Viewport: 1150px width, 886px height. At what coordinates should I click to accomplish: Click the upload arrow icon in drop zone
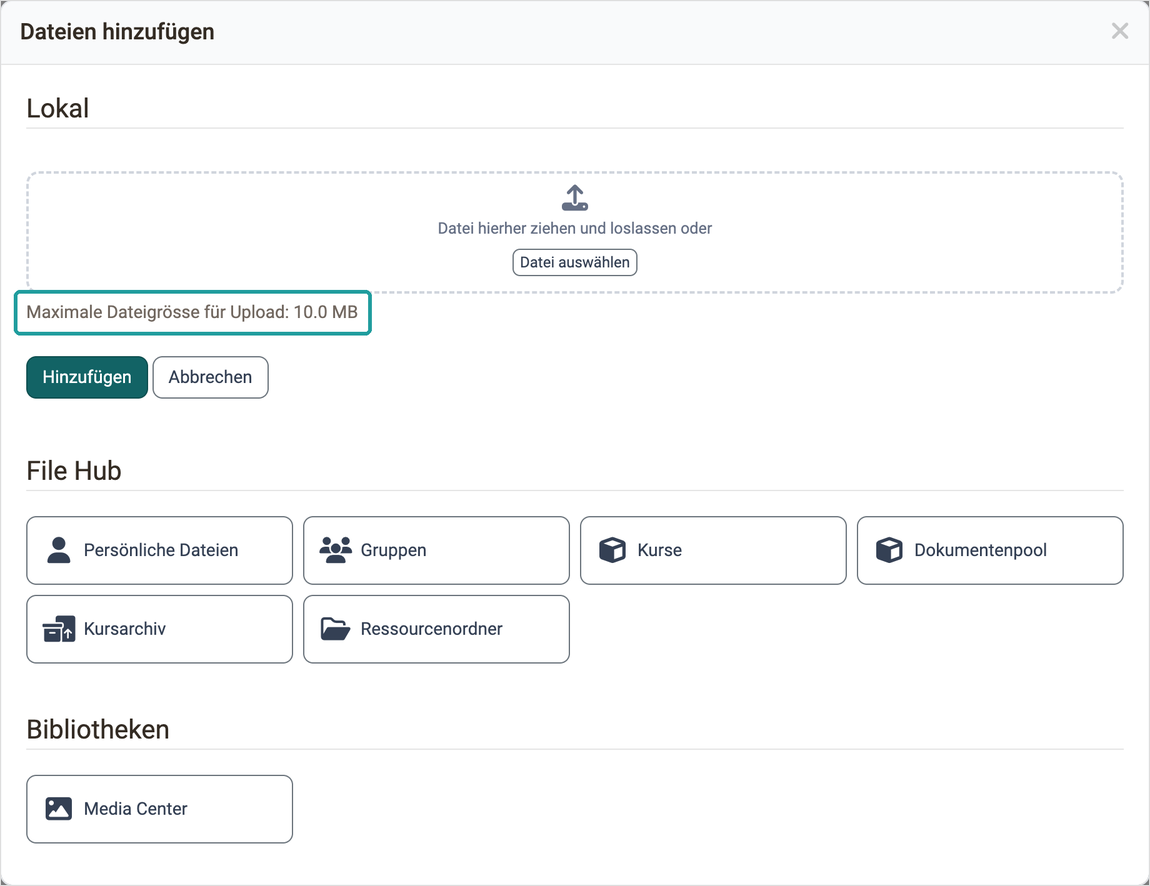[575, 198]
